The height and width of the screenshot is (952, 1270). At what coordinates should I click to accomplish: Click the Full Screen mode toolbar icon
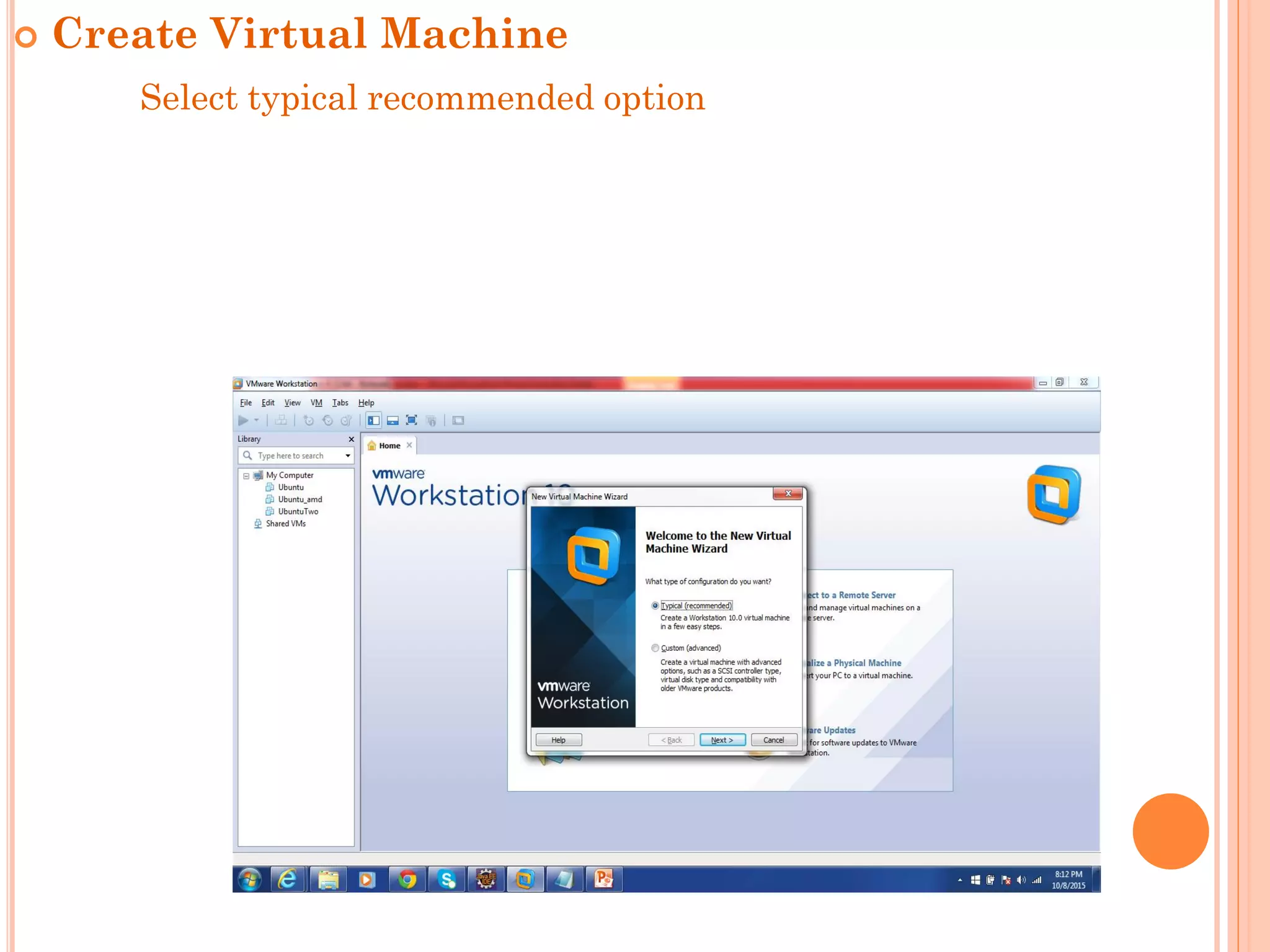click(412, 421)
